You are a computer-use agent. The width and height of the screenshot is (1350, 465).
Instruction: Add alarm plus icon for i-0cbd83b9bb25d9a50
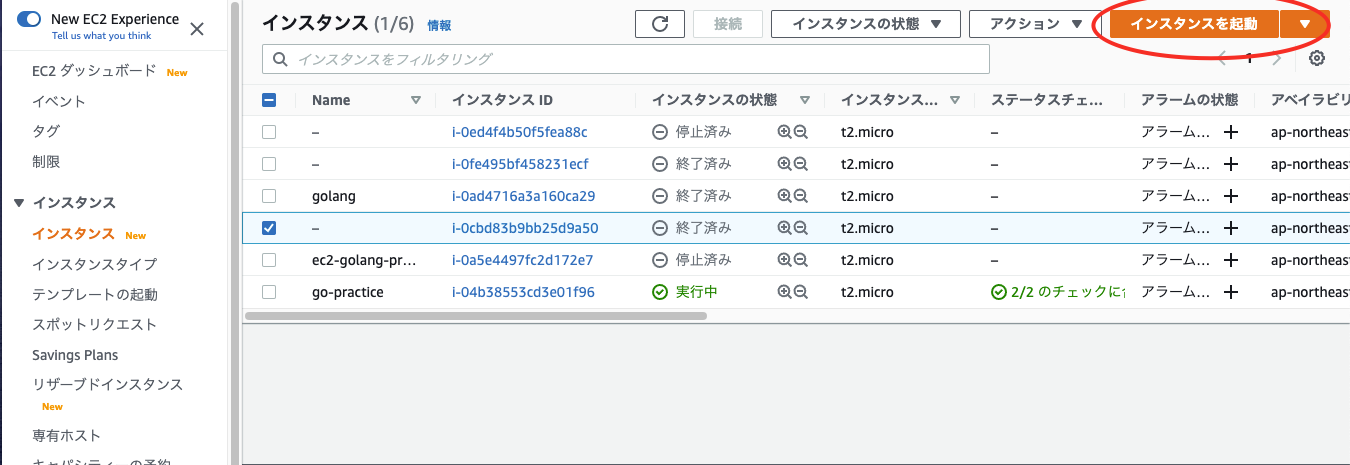click(1231, 228)
